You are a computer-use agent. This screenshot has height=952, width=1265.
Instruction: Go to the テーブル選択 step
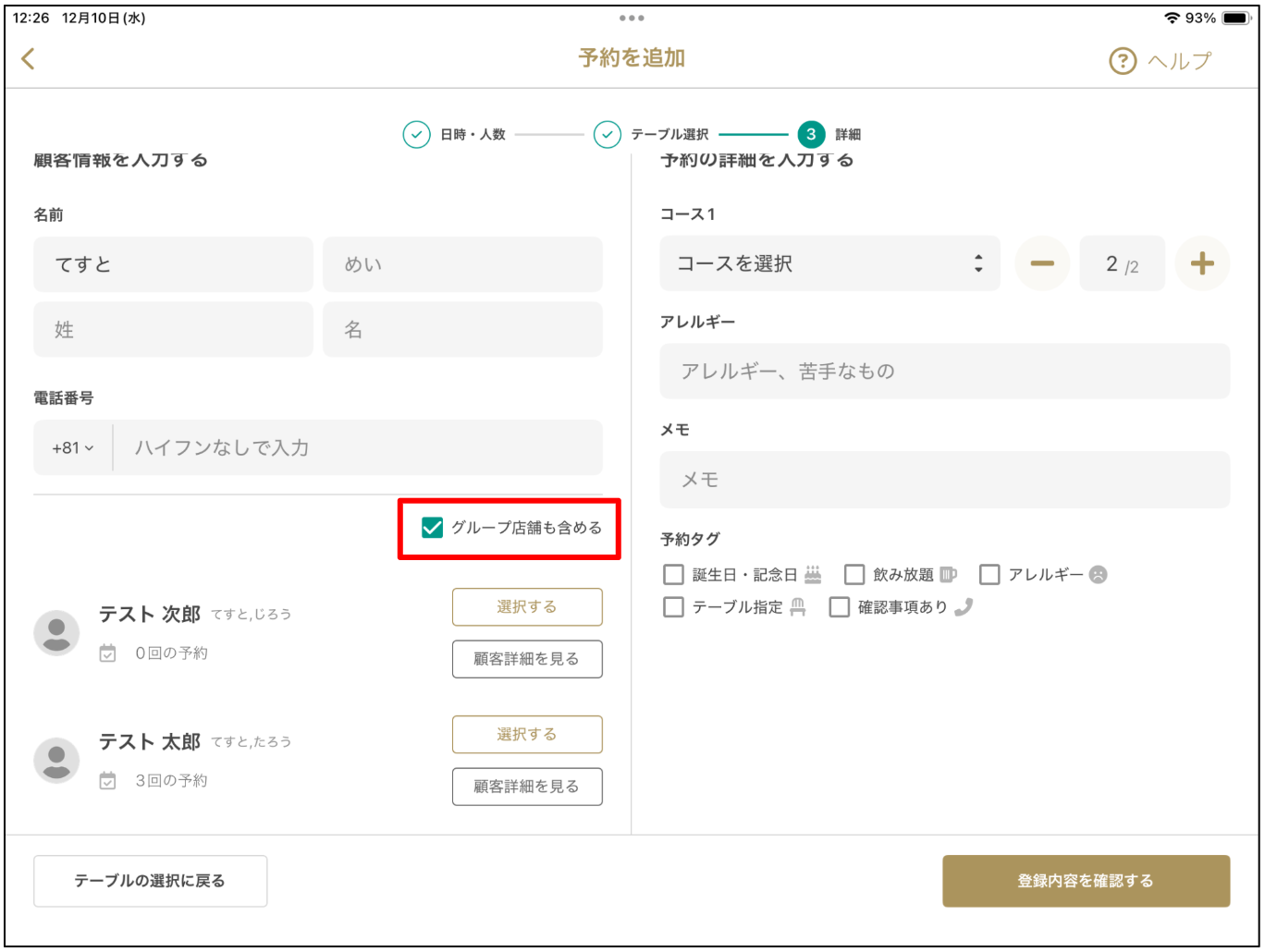click(x=607, y=134)
